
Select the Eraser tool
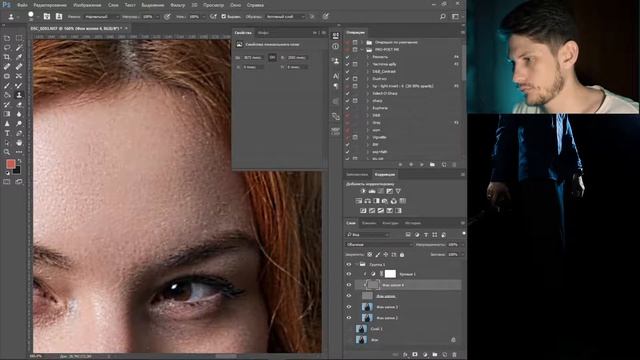pos(19,104)
